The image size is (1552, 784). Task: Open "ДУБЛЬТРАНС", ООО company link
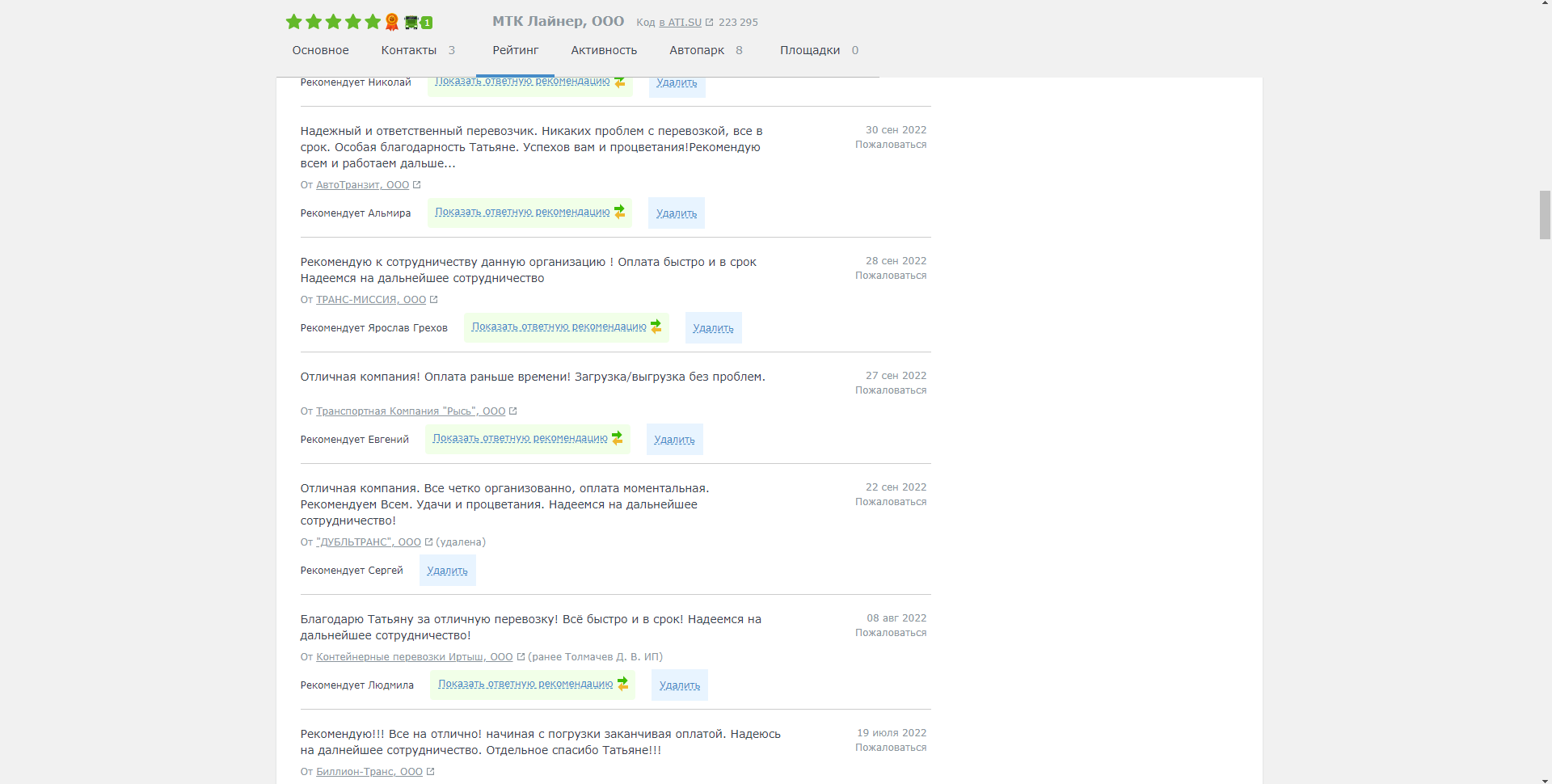coord(369,542)
